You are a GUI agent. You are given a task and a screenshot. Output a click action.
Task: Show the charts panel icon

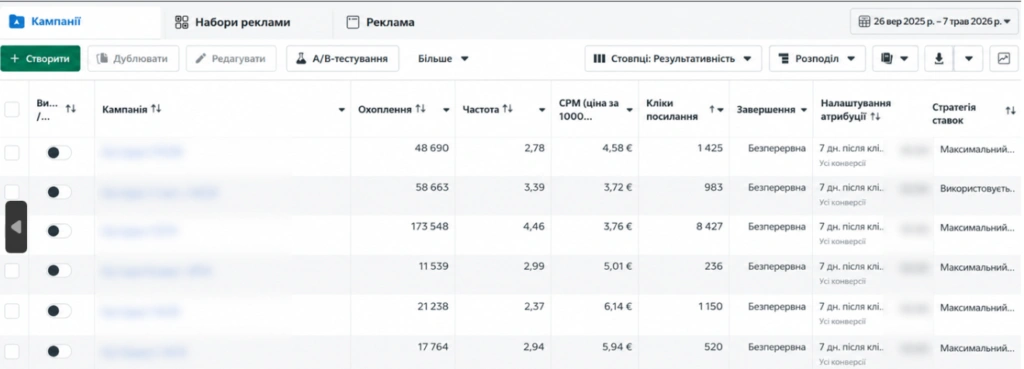[x=1004, y=59]
